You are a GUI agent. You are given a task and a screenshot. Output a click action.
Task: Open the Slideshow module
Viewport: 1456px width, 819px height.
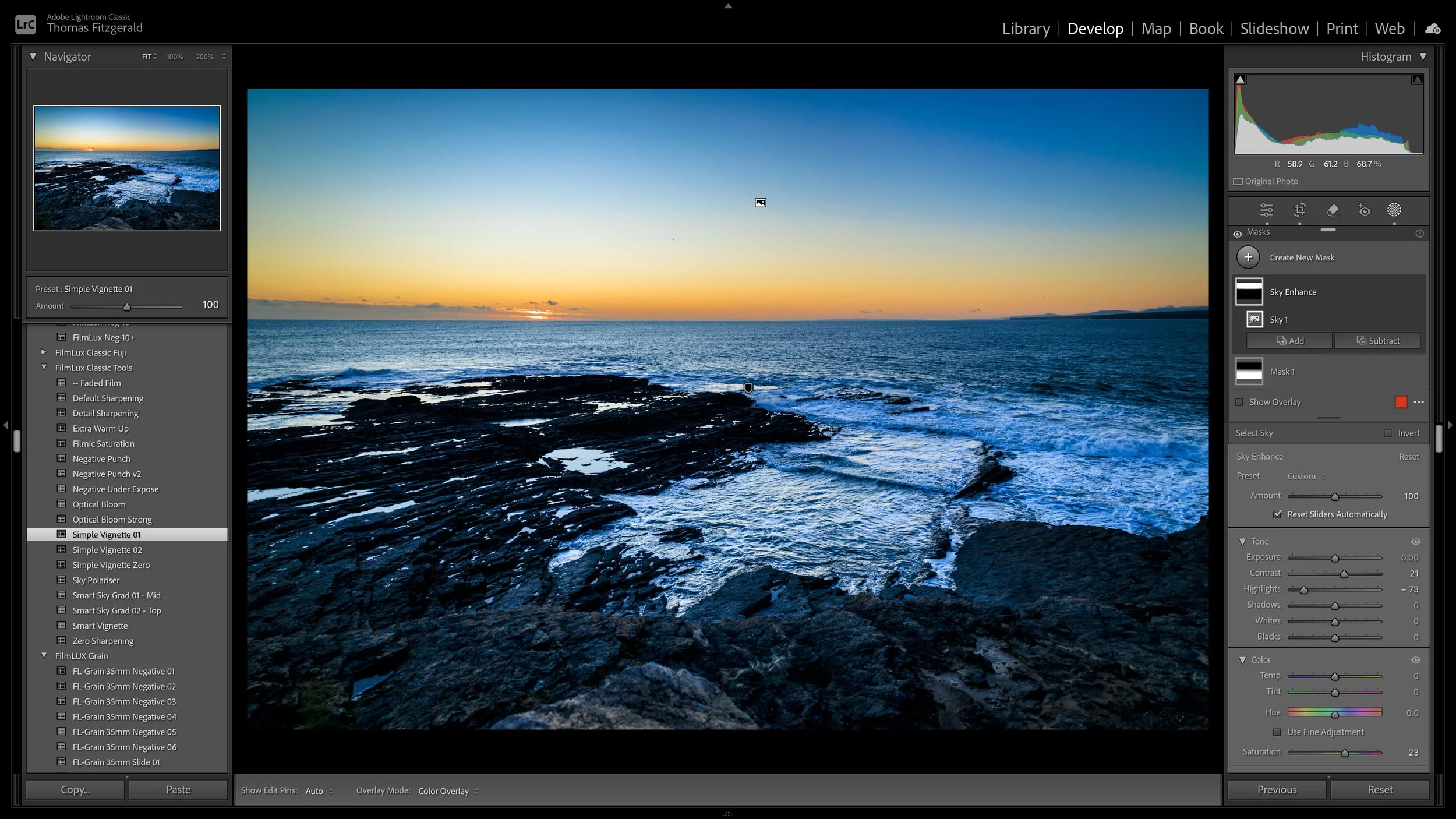[x=1274, y=29]
